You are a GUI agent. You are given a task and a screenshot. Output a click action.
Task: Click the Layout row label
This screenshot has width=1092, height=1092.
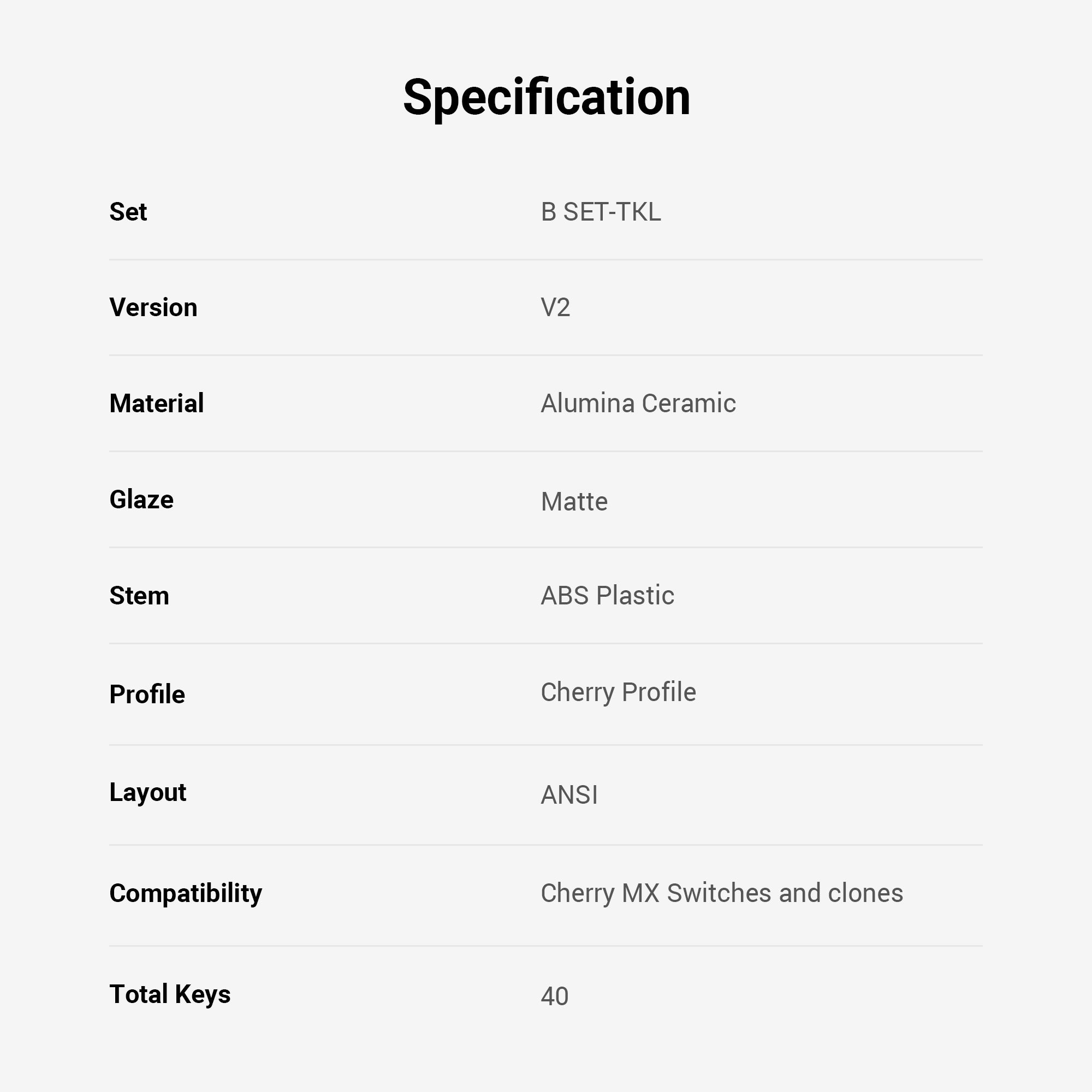coord(147,792)
